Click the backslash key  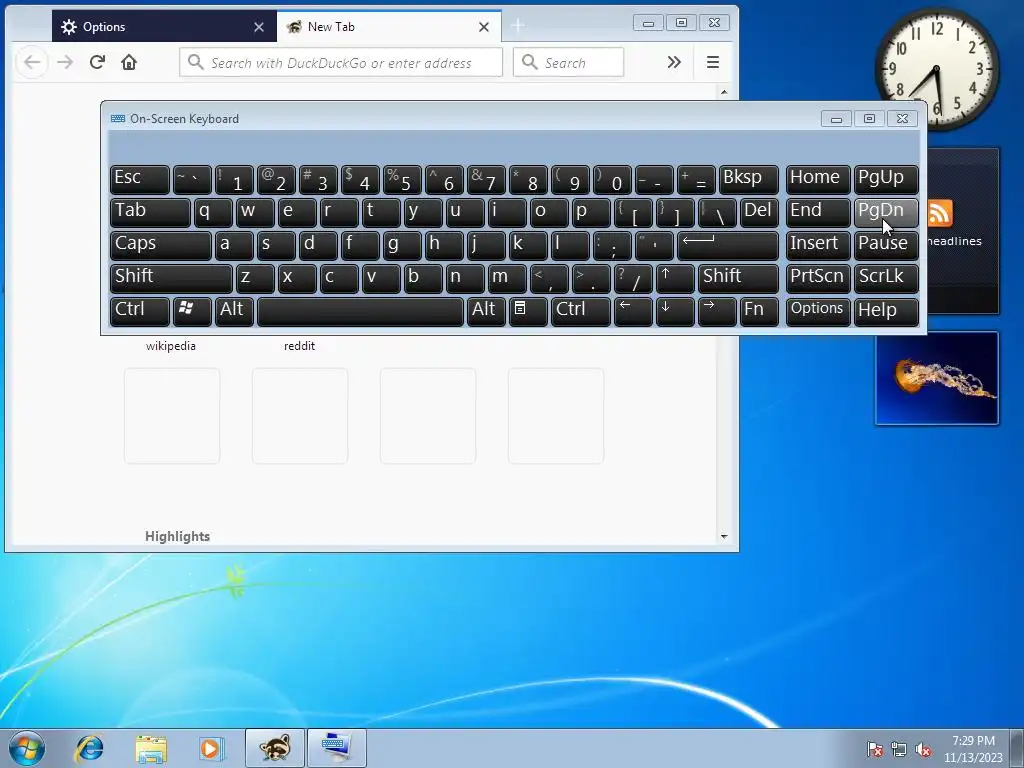(x=716, y=212)
